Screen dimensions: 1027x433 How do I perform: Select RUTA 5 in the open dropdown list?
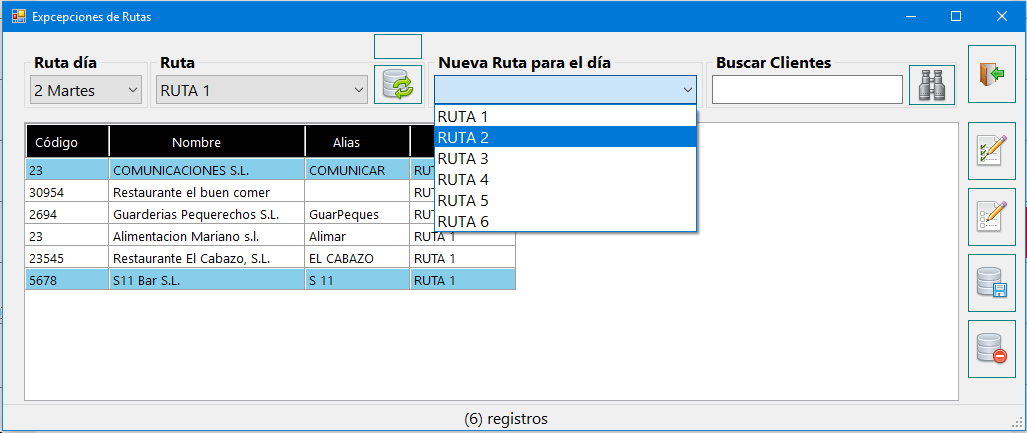click(565, 200)
